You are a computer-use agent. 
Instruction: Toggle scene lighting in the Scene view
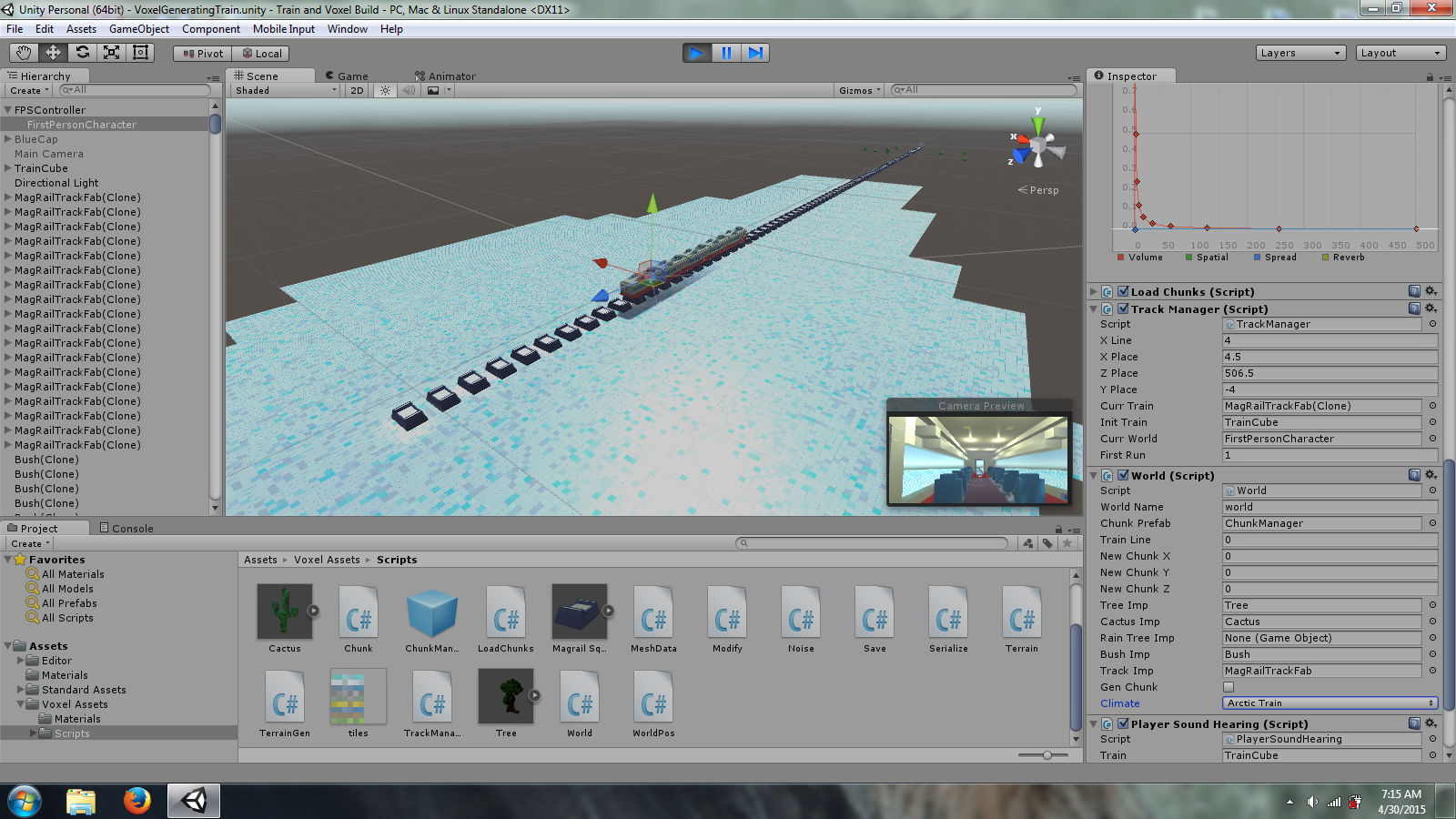[x=385, y=90]
